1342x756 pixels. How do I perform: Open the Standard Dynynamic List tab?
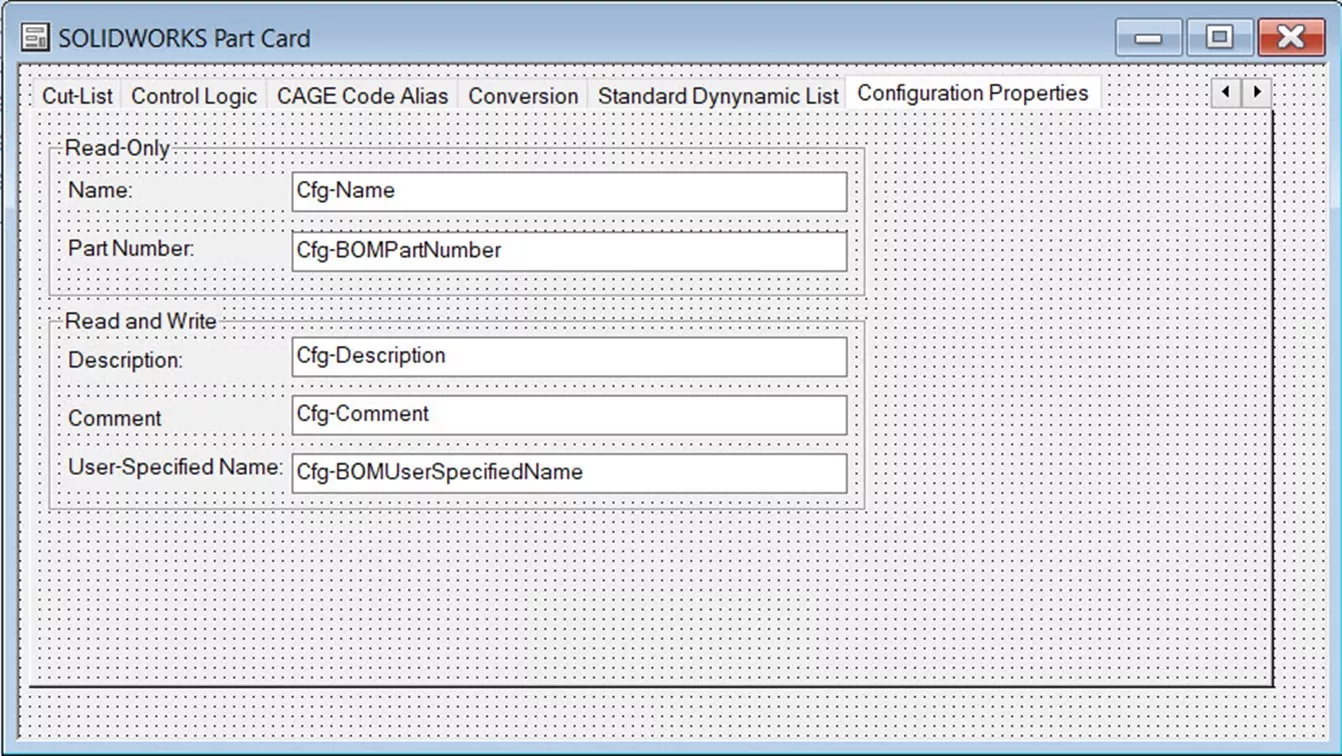point(718,96)
